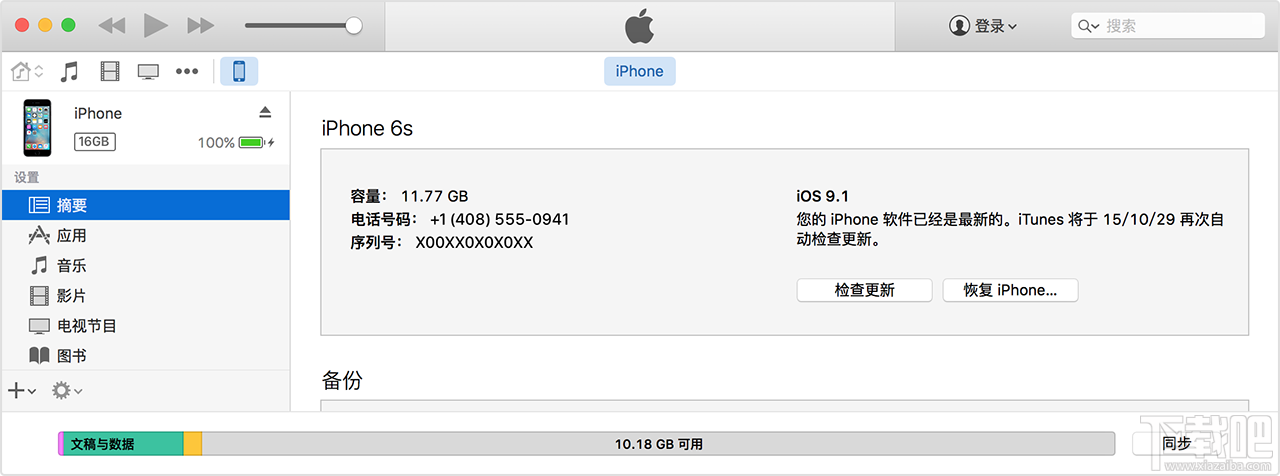Switch to the TV shows library icon
The width and height of the screenshot is (1280, 476).
point(148,71)
